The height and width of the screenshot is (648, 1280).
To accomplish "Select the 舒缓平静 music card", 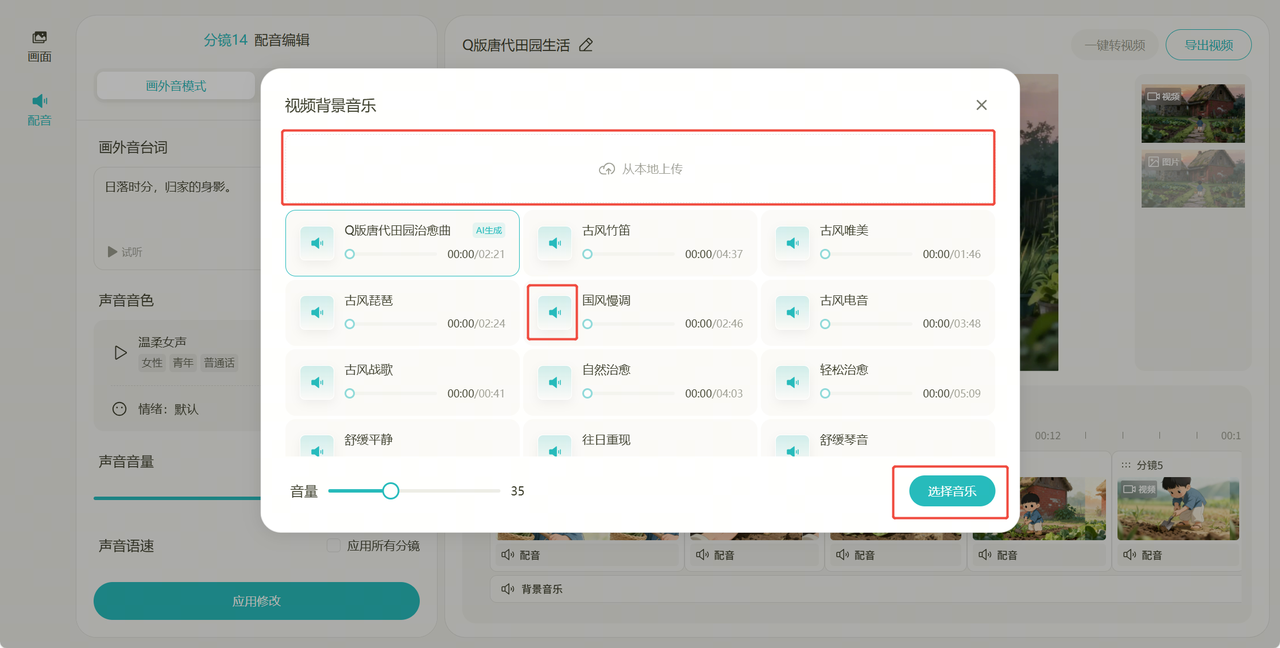I will (402, 439).
